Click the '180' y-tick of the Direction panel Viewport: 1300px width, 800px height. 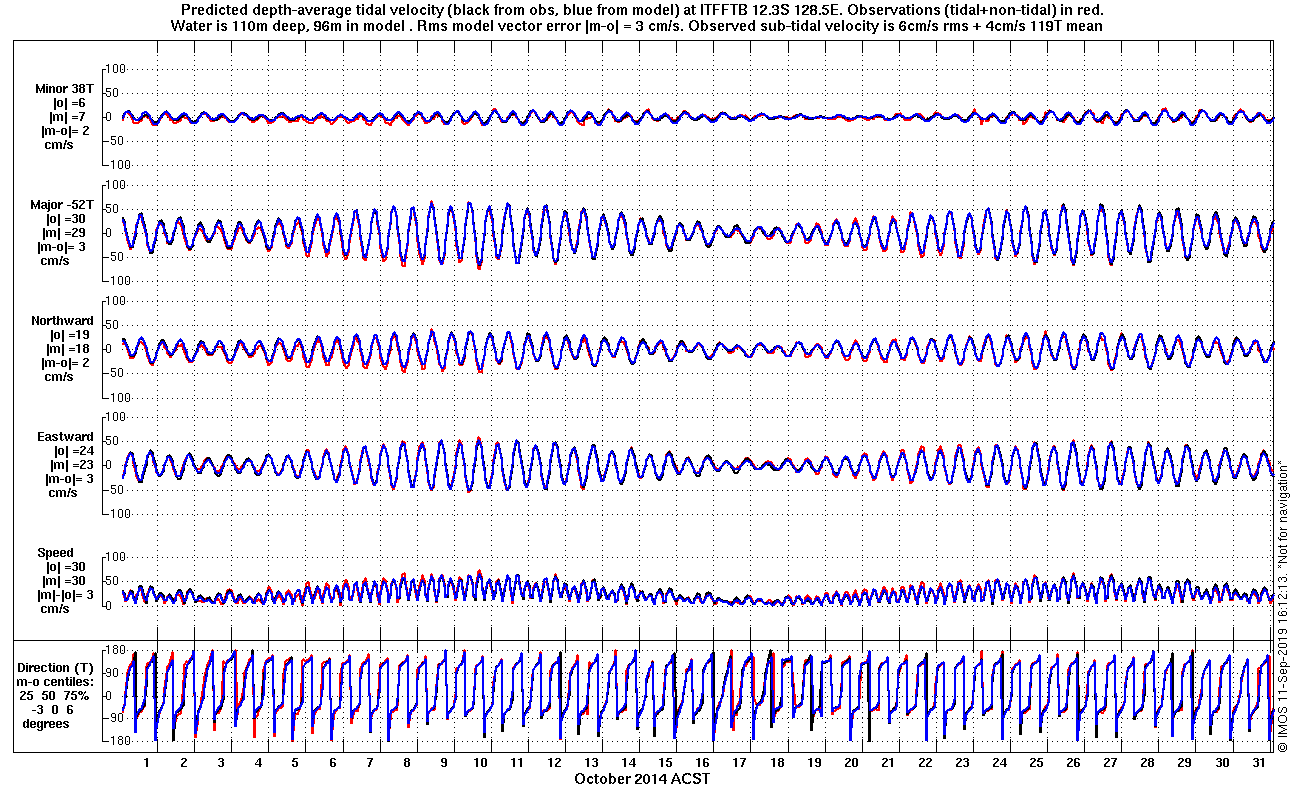pyautogui.click(x=114, y=651)
